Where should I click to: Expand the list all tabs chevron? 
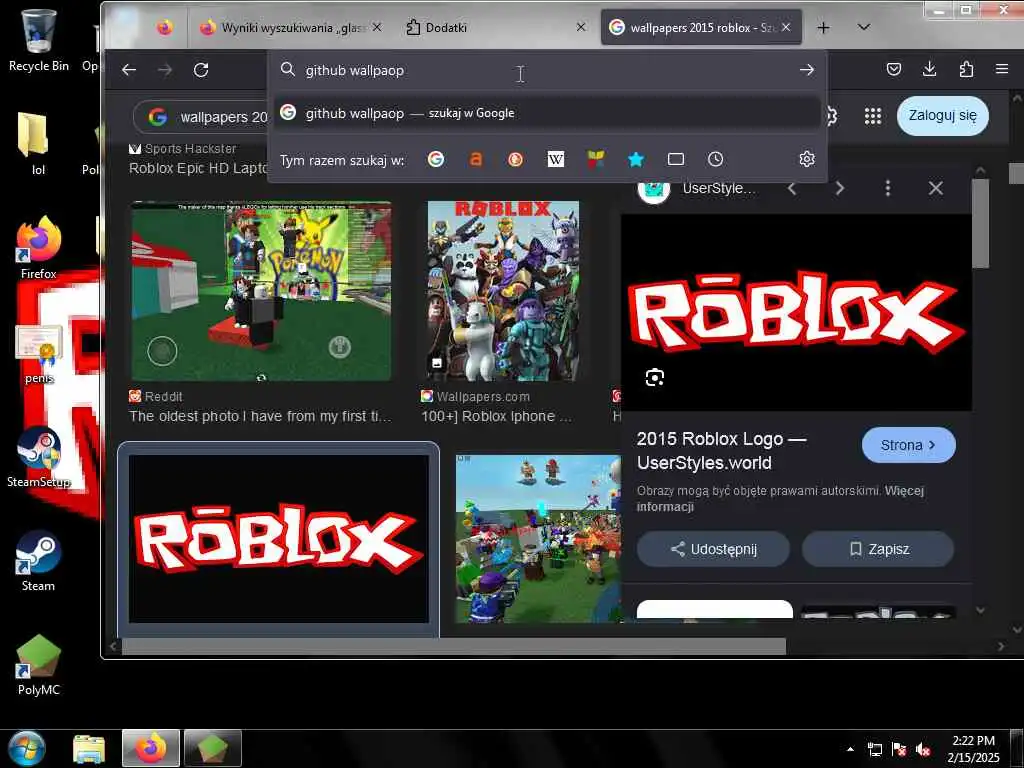pyautogui.click(x=863, y=27)
